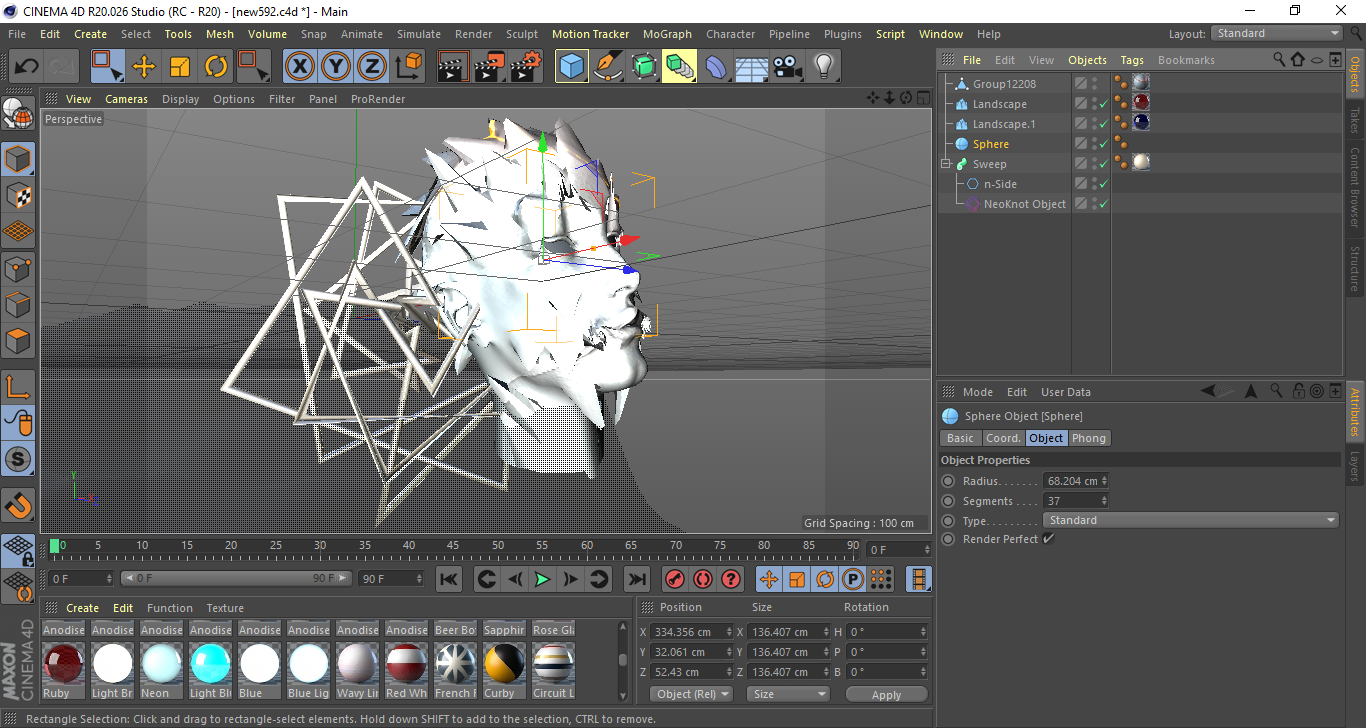Toggle n-Side enabled checkmark
This screenshot has height=728, width=1366.
(x=1103, y=184)
